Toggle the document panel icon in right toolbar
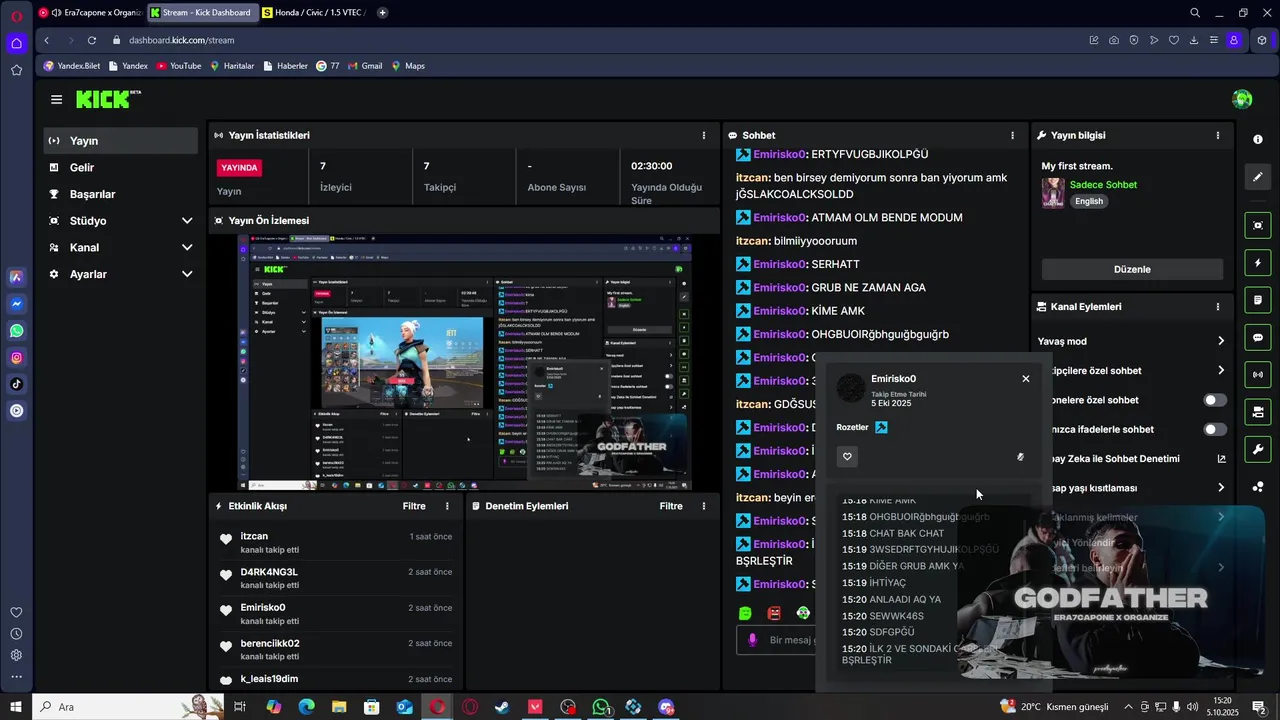This screenshot has width=1280, height=720. pyautogui.click(x=1258, y=300)
